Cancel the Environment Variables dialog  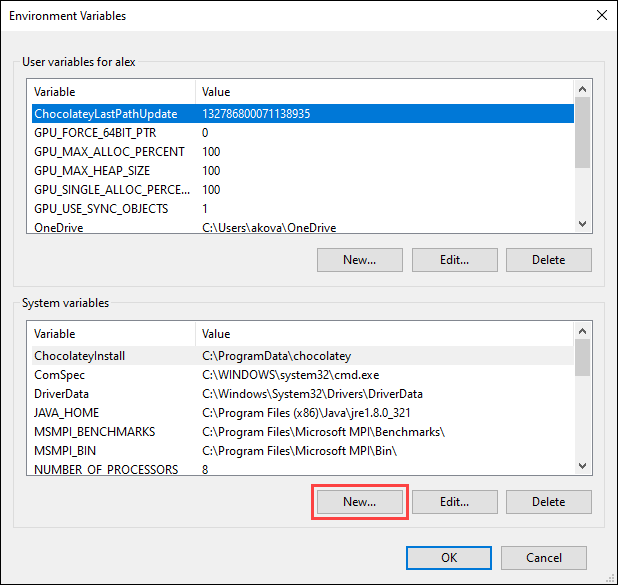543,558
